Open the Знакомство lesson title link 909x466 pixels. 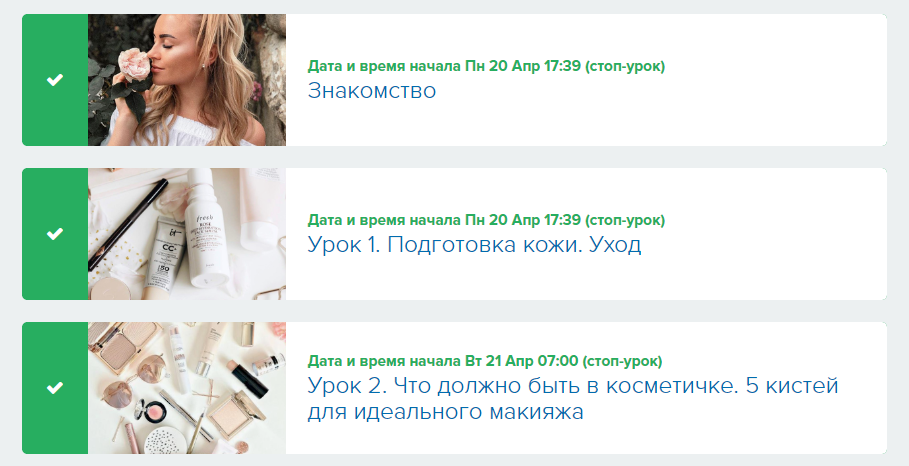[372, 91]
